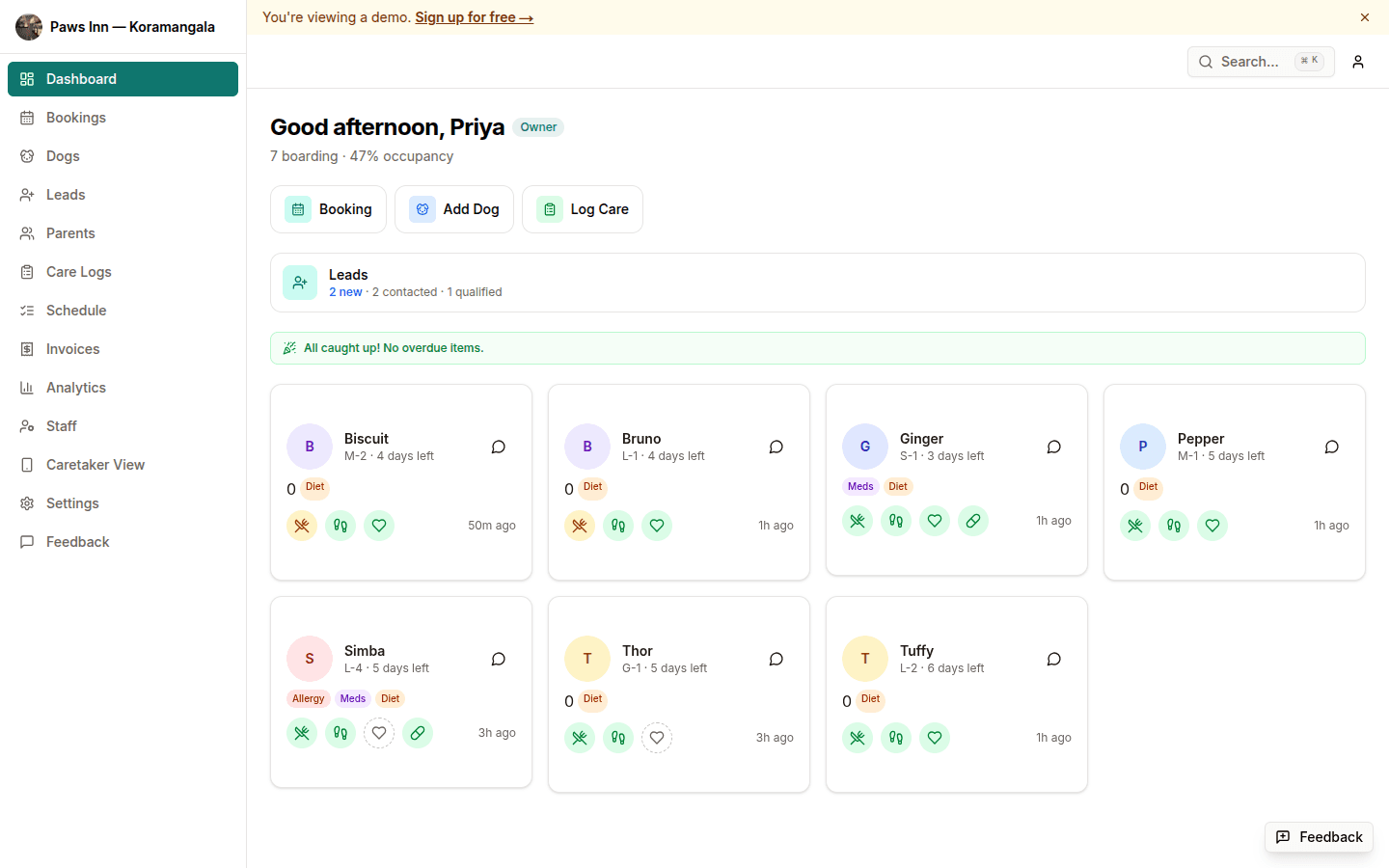
Task: Open Simba's card for details
Action: coord(365,650)
